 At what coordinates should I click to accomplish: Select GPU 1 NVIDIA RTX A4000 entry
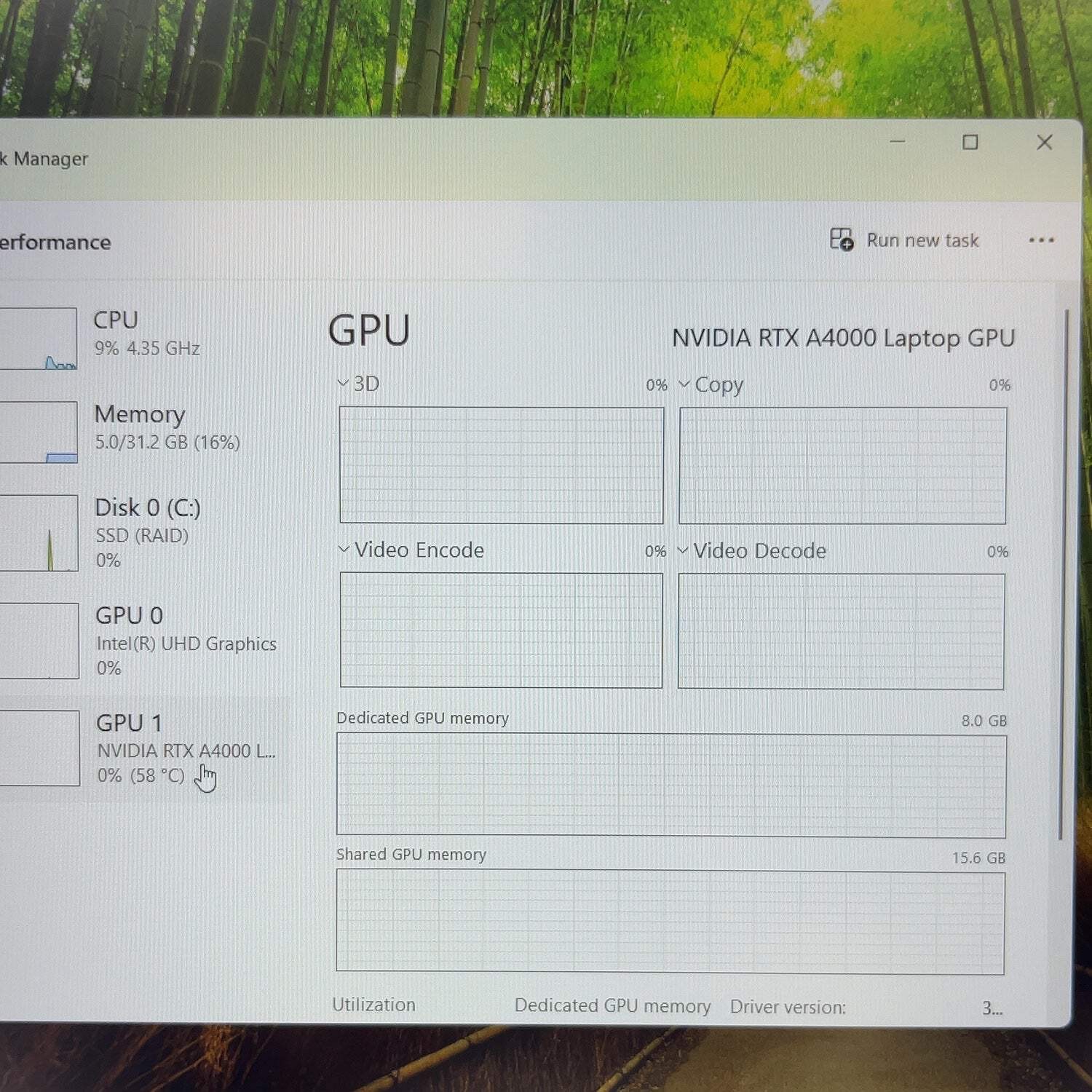(x=144, y=748)
